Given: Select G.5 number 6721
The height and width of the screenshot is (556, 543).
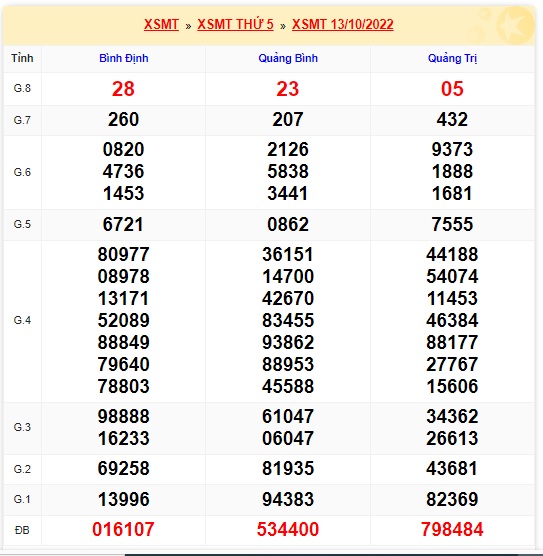Looking at the screenshot, I should tap(123, 224).
